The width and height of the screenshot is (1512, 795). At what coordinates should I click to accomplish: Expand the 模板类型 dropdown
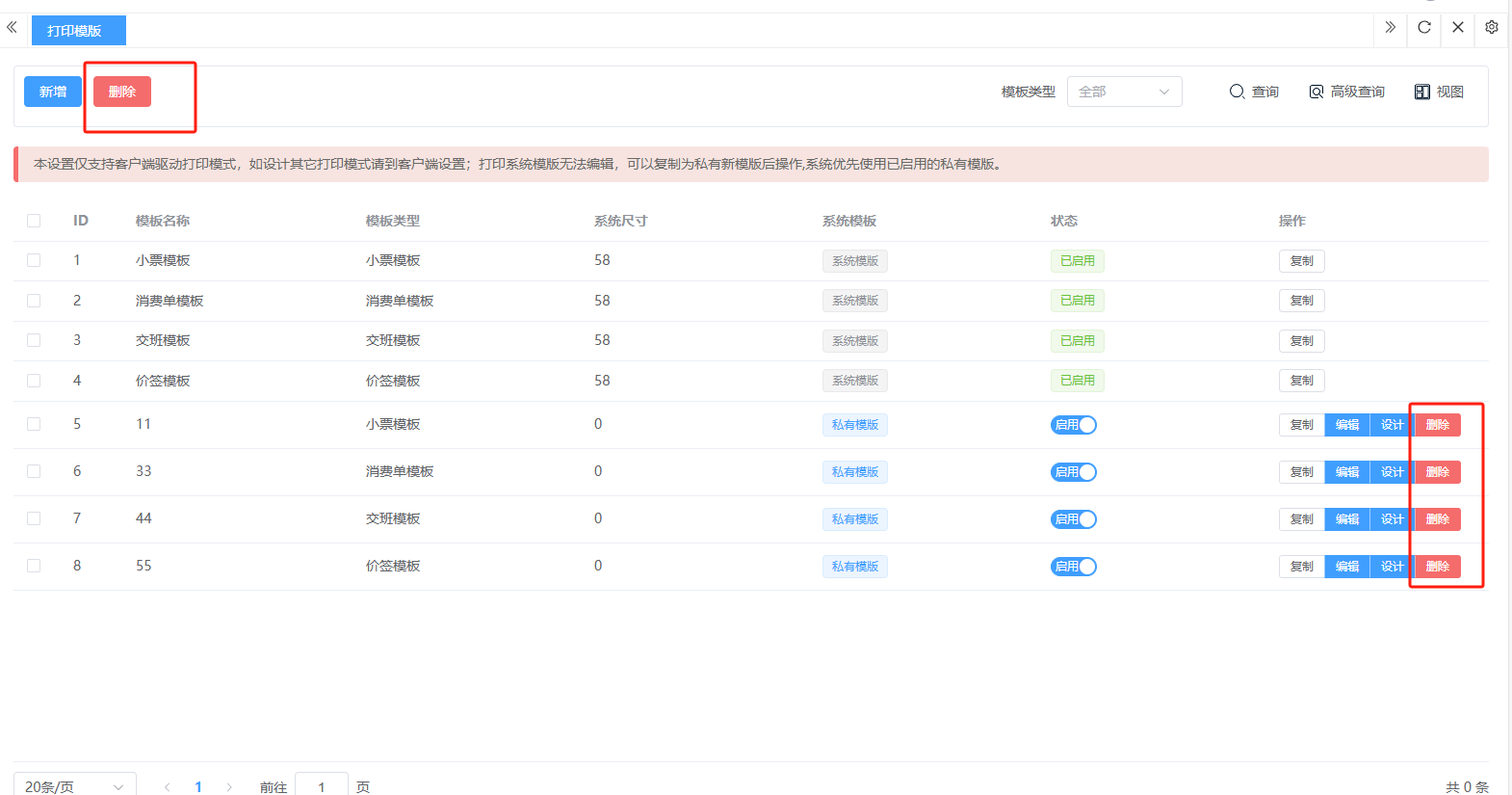tap(1124, 92)
